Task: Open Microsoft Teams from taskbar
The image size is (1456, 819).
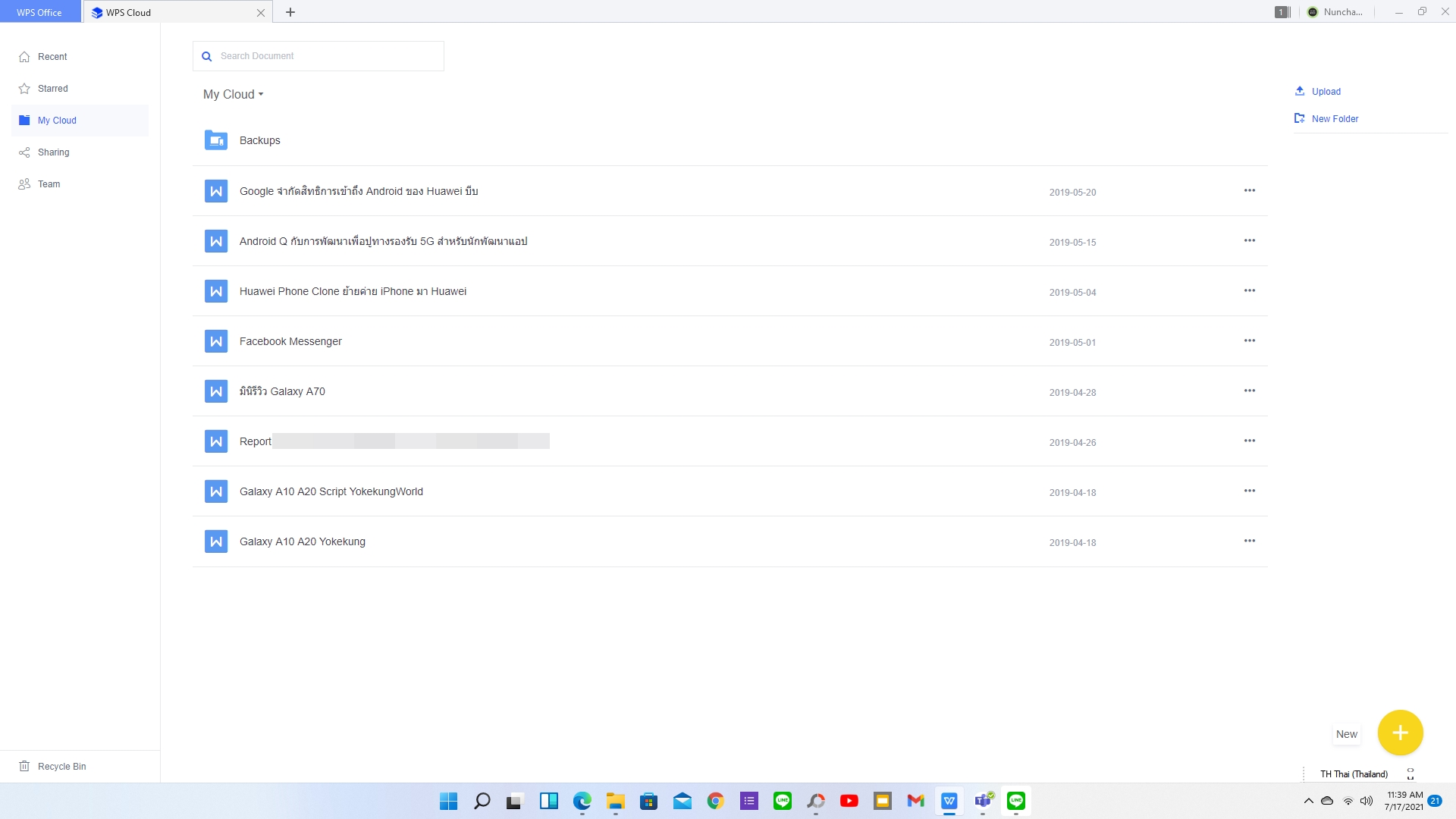Action: click(983, 801)
